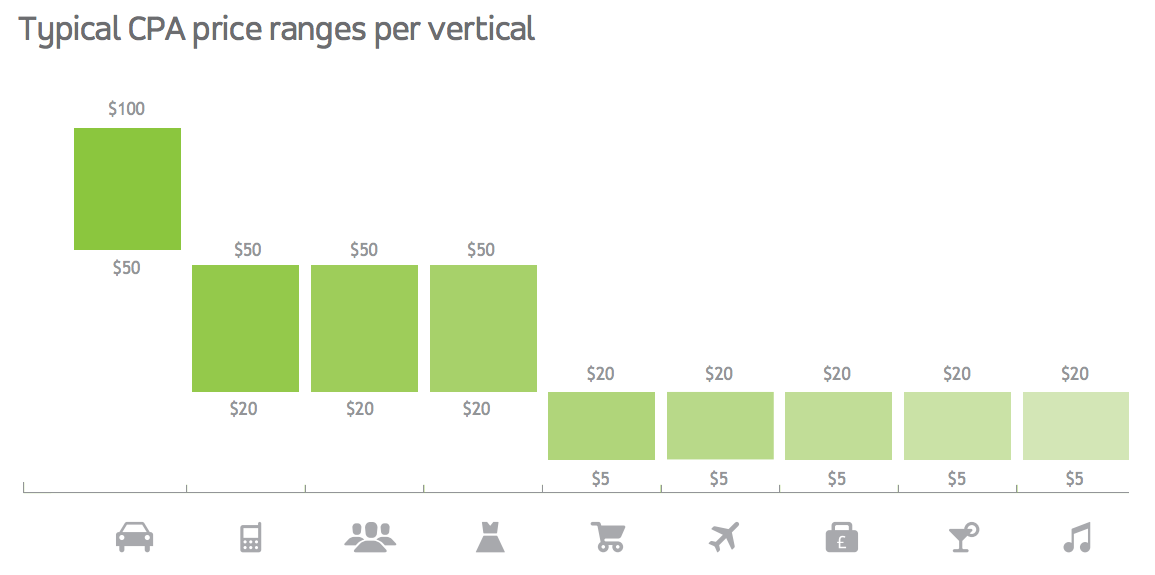Click the music note icon
Screen dimensions: 1155x575
coord(1076,538)
